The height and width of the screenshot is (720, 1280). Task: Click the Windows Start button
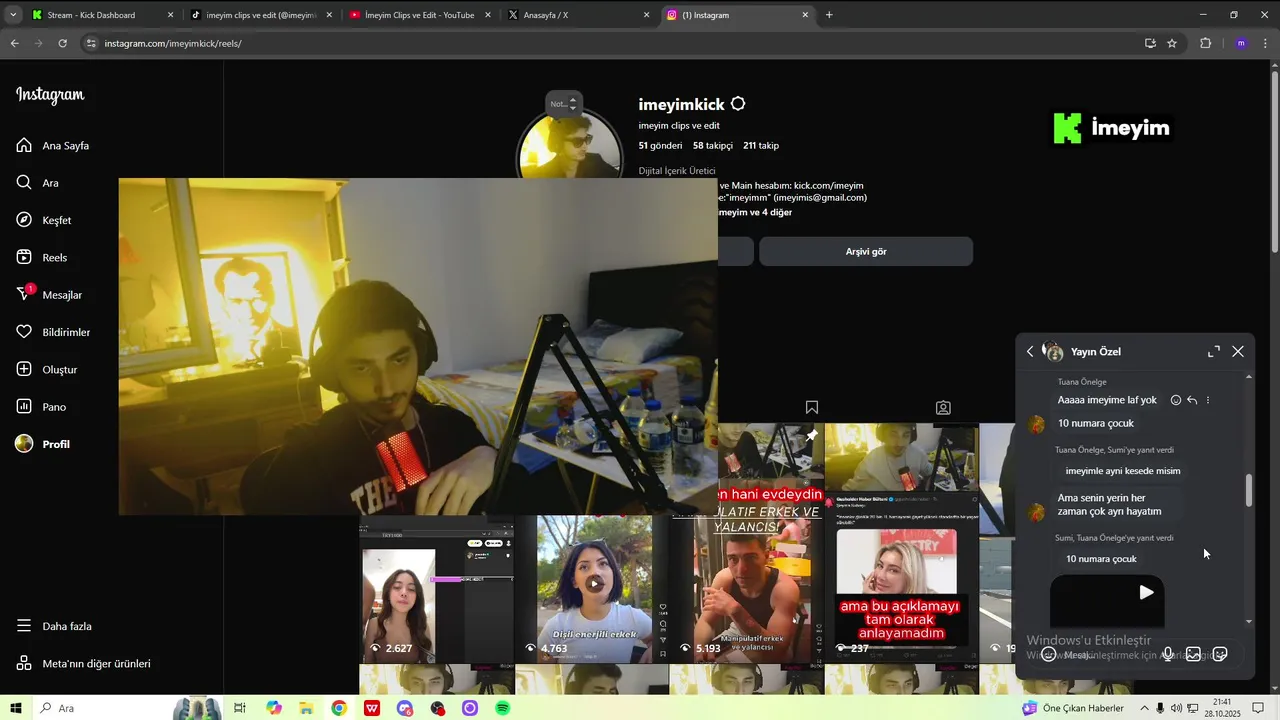16,708
